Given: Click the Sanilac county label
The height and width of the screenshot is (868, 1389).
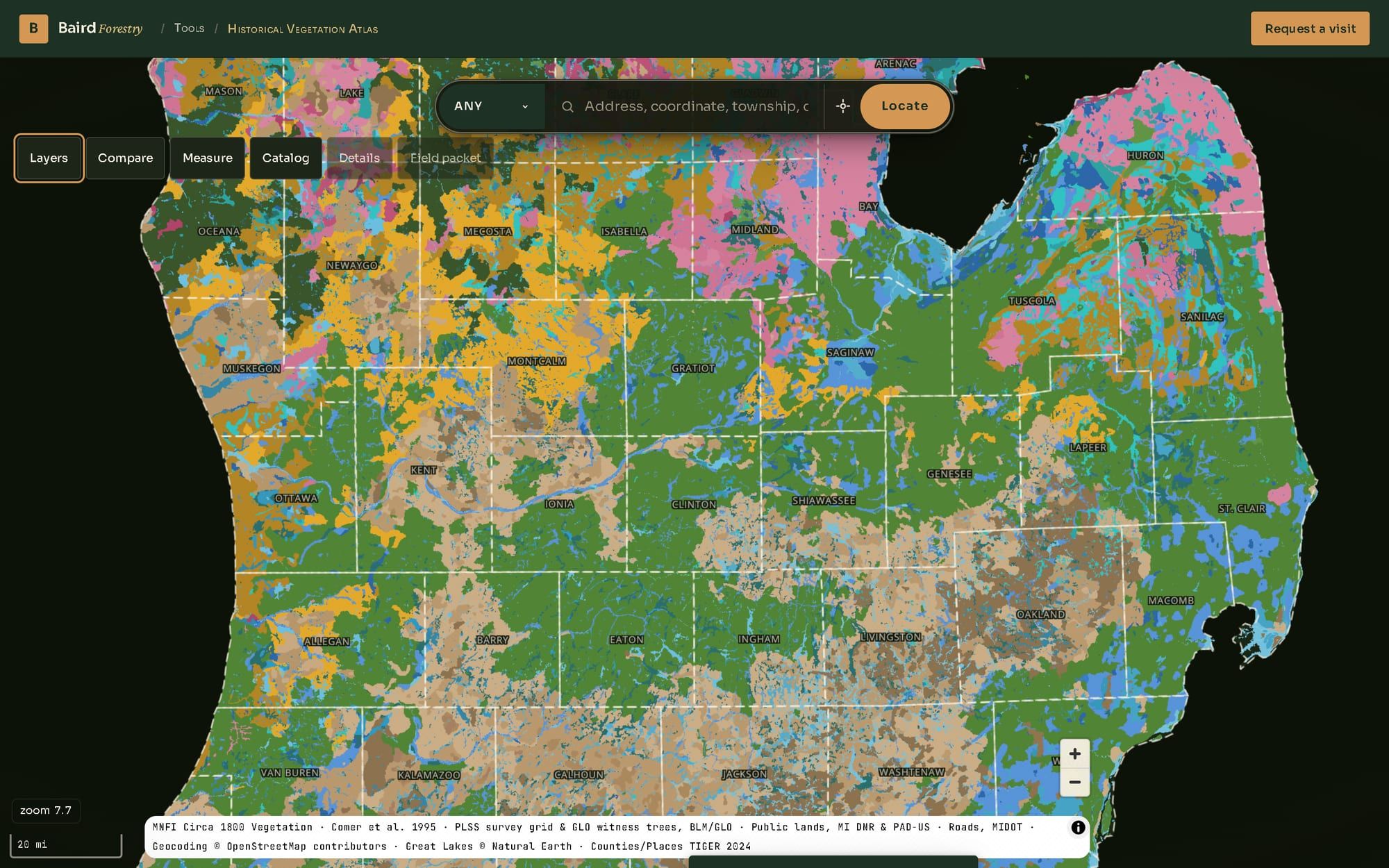Looking at the screenshot, I should click(1202, 317).
